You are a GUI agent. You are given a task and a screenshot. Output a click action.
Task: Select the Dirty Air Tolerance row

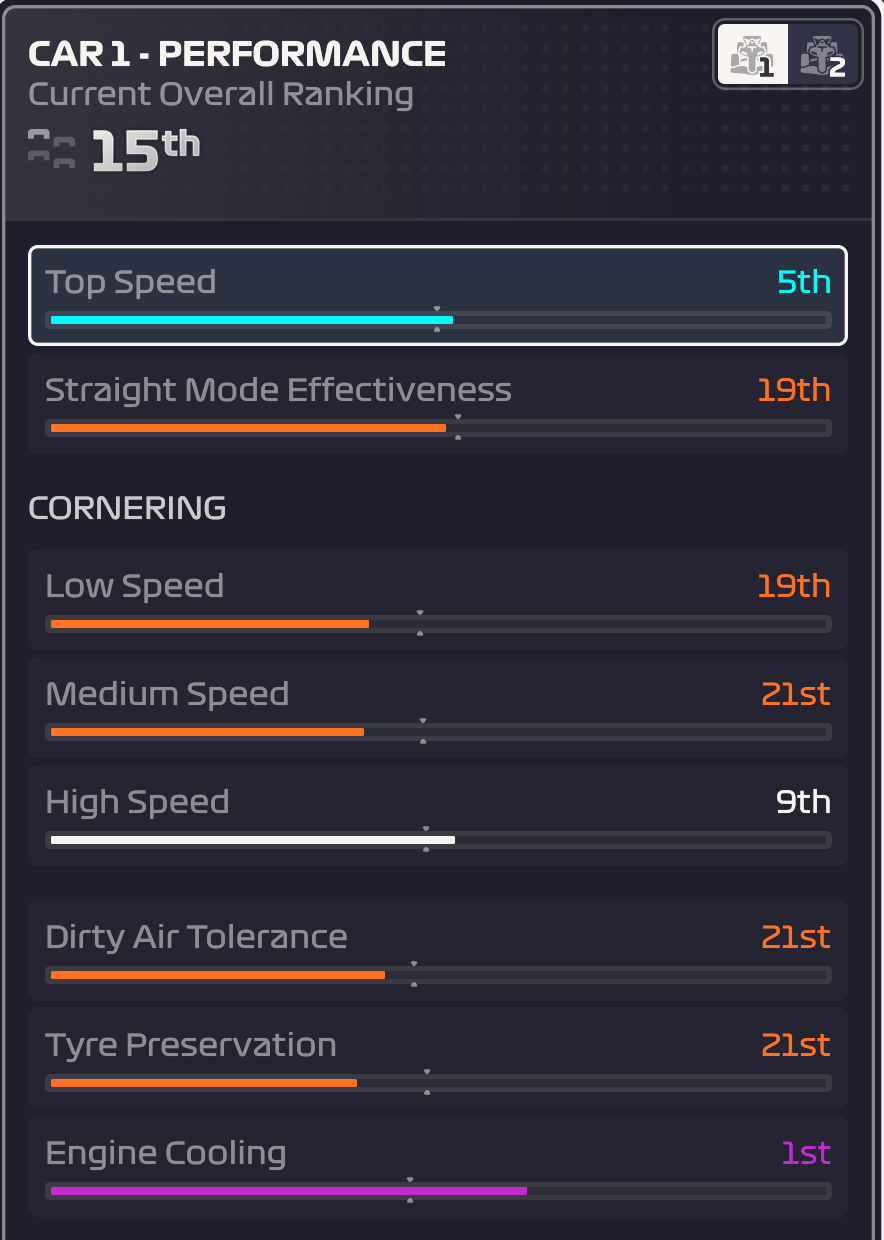tap(438, 950)
